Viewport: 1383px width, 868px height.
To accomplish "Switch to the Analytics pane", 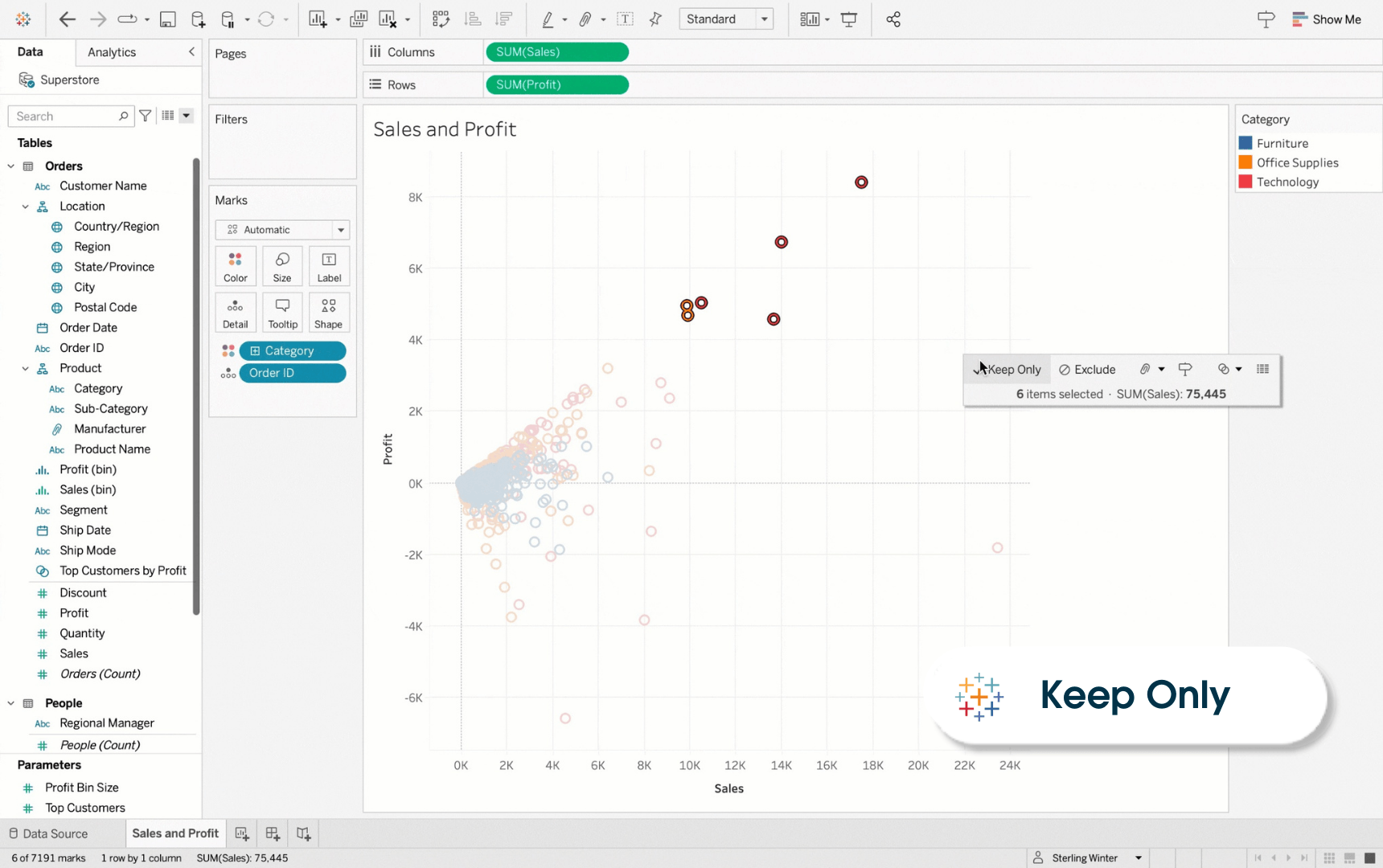I will click(111, 51).
